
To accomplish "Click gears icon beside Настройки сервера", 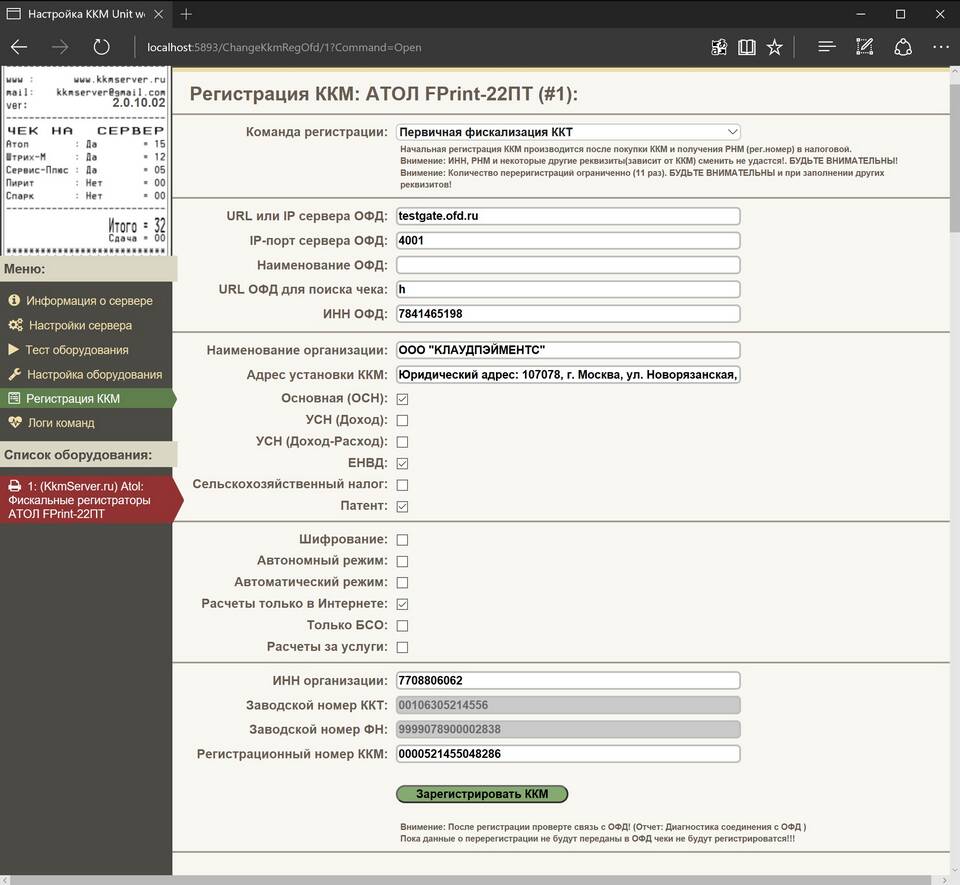I will tap(15, 325).
